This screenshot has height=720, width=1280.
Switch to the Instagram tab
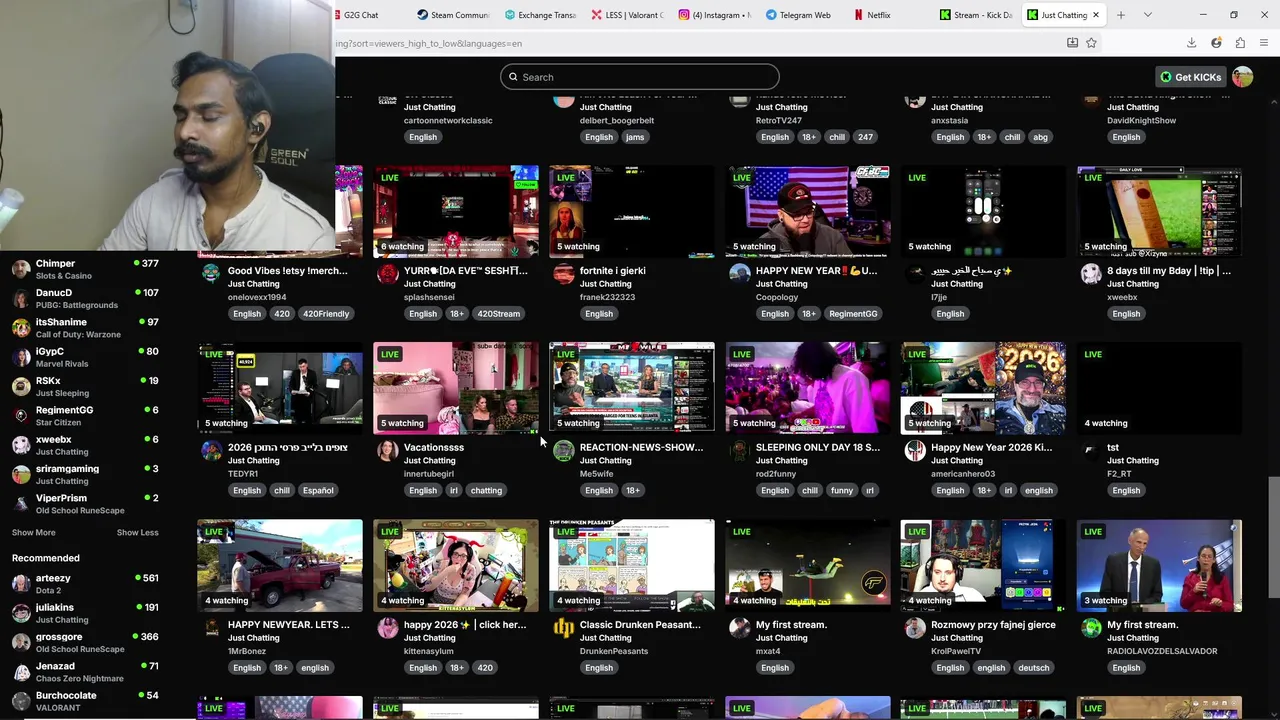(713, 15)
